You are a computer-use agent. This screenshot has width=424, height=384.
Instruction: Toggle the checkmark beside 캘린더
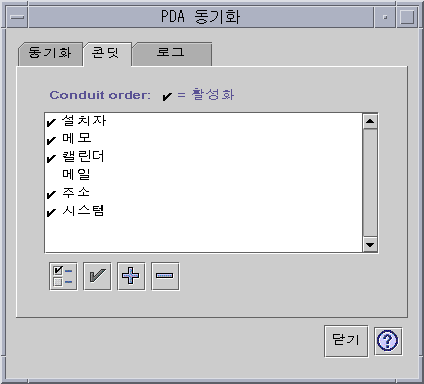(51, 158)
